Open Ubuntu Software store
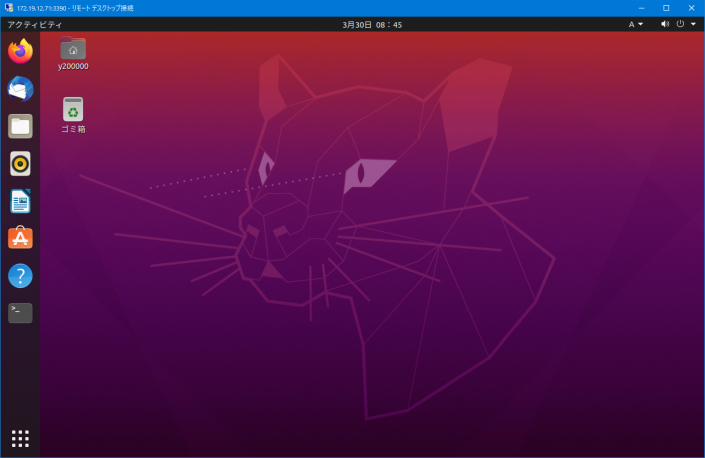705x458 pixels. pos(20,238)
